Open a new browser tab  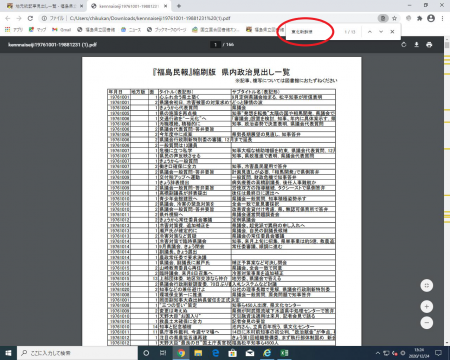(179, 6)
